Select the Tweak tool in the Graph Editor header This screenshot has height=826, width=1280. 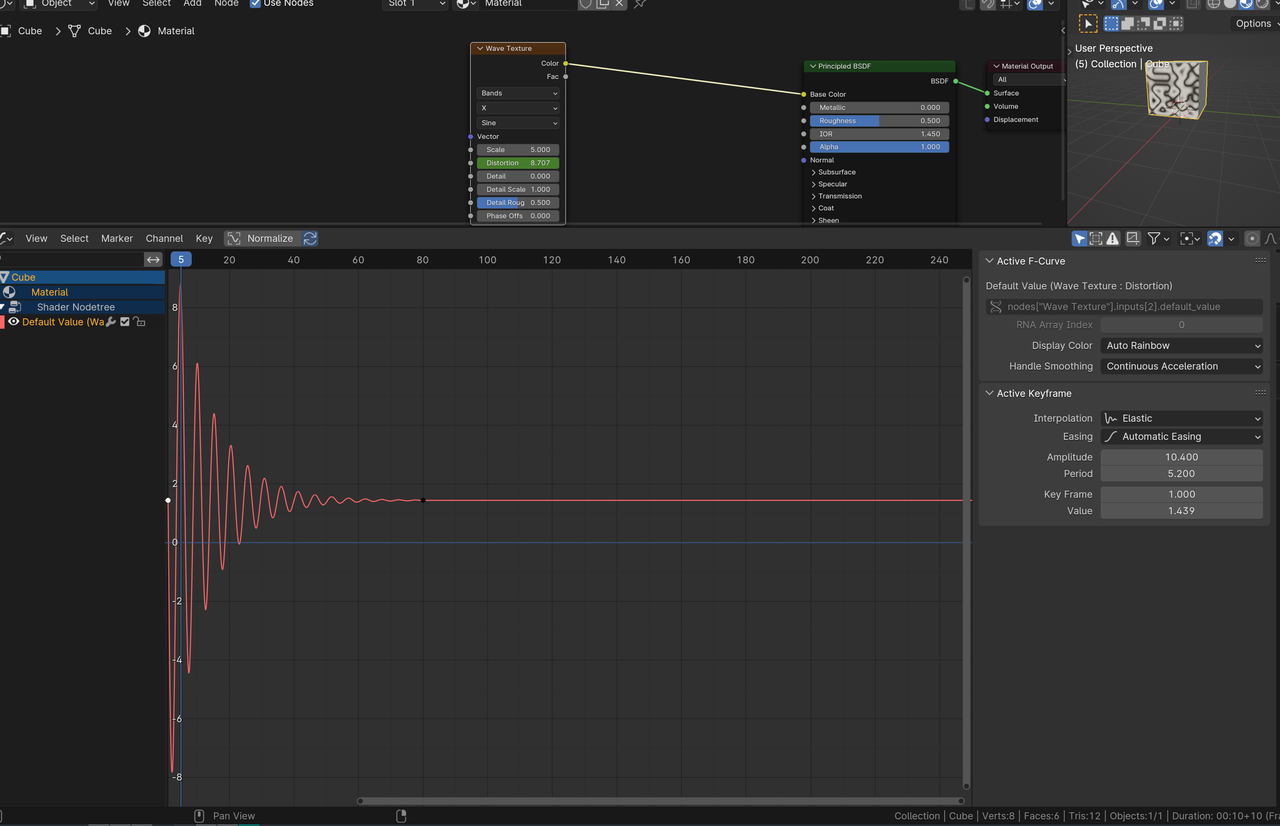1079,238
